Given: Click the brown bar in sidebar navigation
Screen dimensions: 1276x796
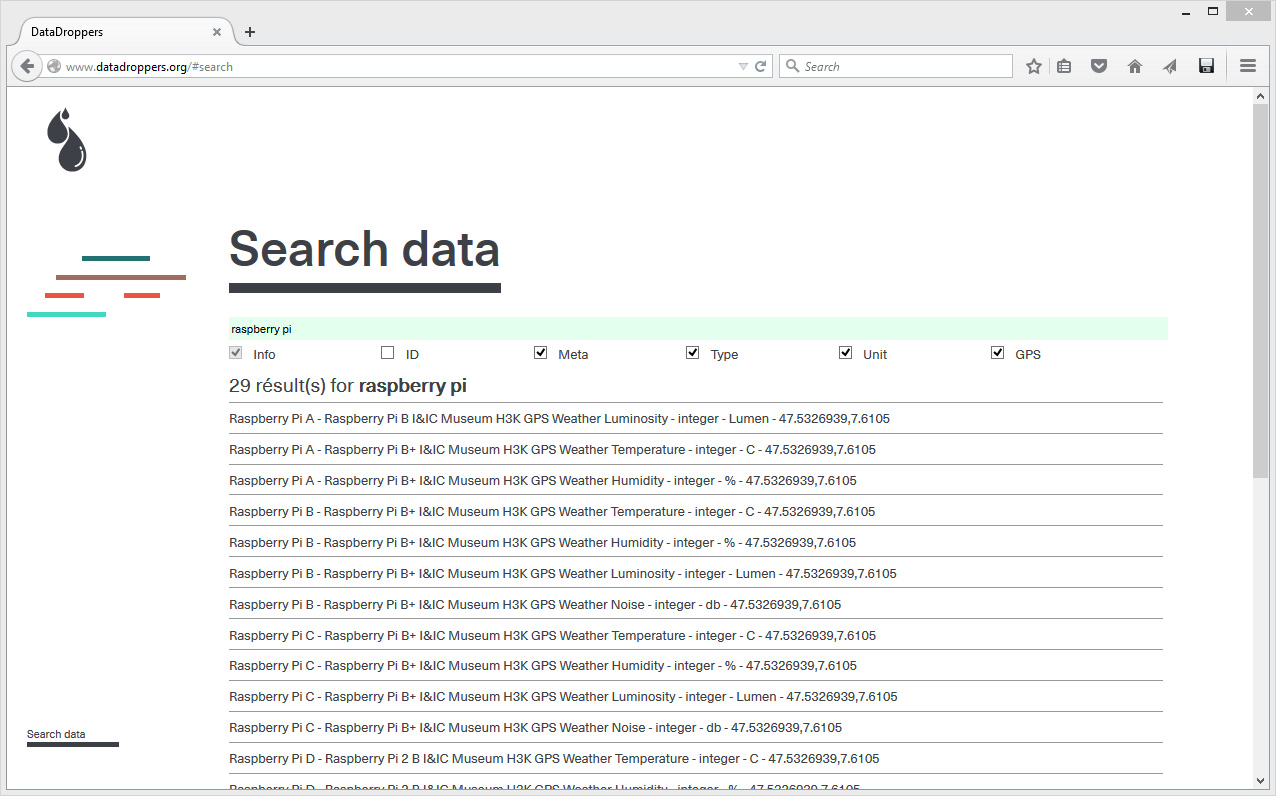Looking at the screenshot, I should click(121, 277).
